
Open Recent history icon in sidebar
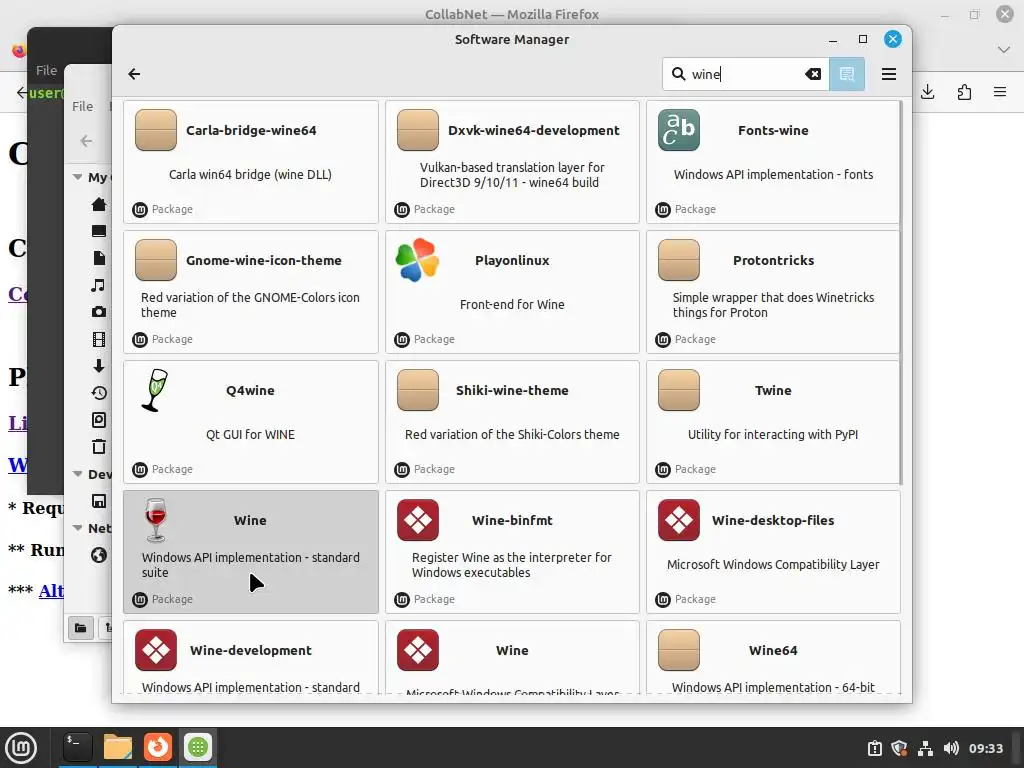pyautogui.click(x=99, y=392)
